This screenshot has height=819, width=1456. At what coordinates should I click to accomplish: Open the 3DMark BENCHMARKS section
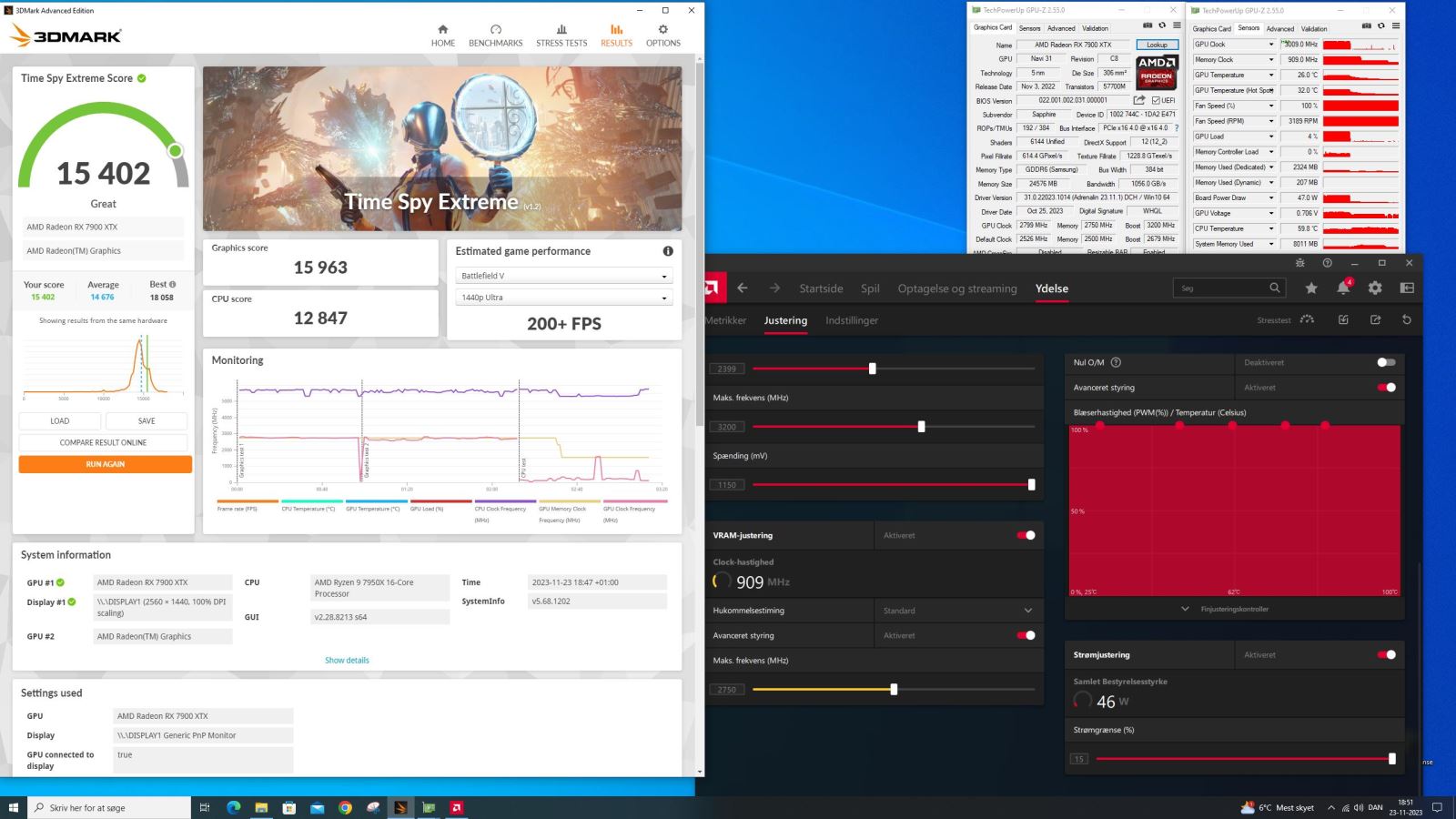click(496, 35)
